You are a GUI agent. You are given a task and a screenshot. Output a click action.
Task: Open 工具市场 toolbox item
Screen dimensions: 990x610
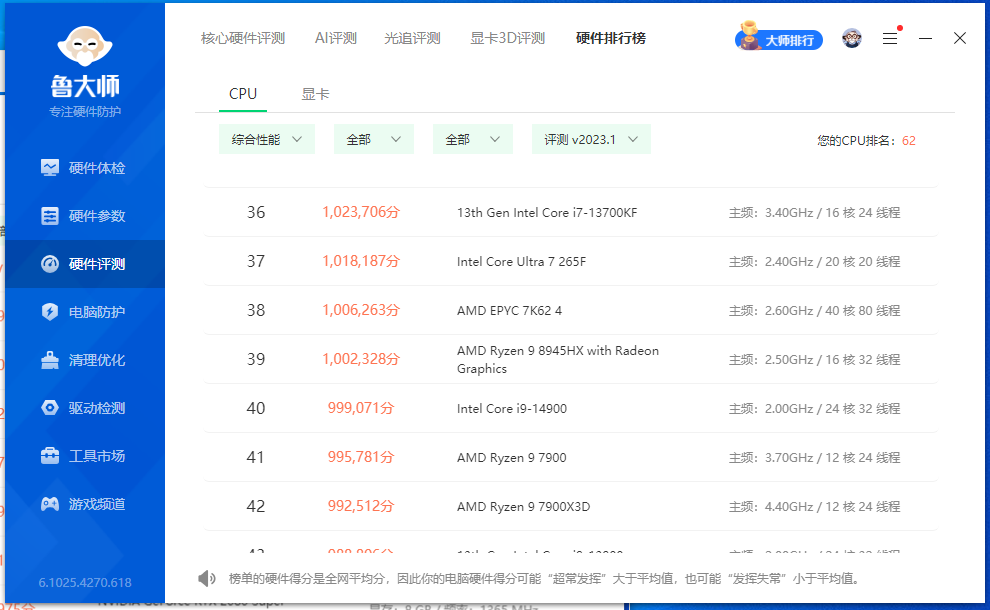coord(85,456)
